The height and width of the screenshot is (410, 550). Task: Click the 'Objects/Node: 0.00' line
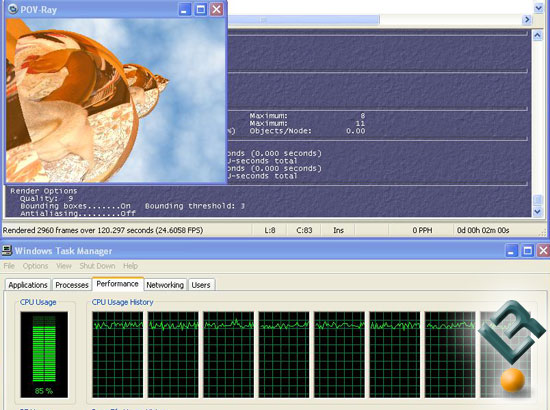(307, 131)
